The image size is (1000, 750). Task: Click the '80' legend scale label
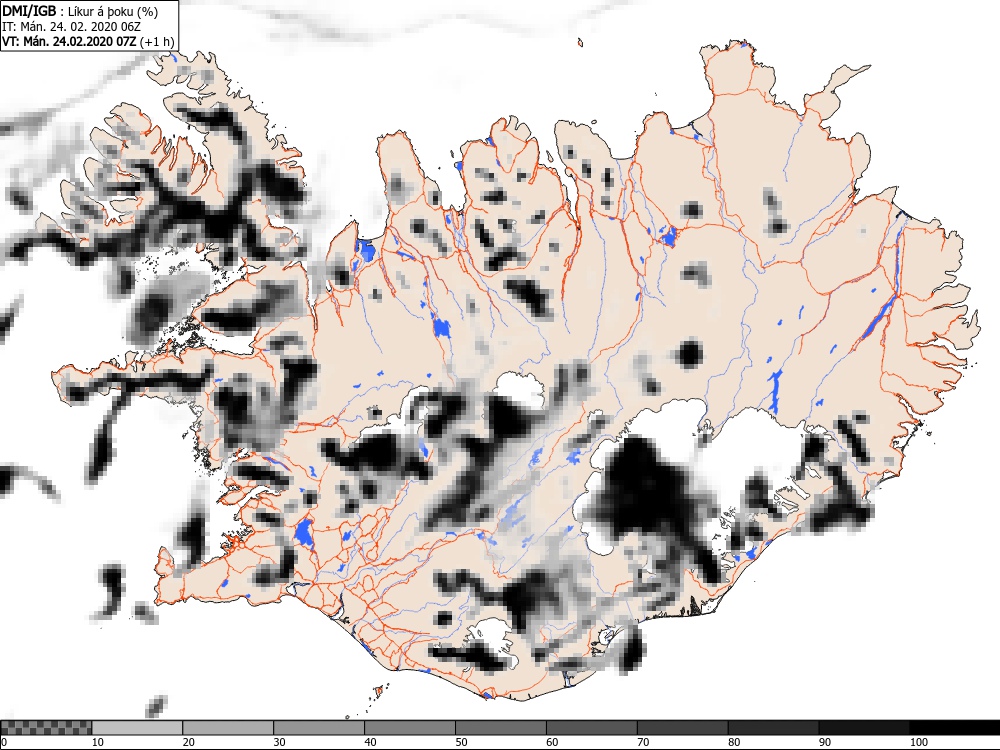[x=734, y=742]
